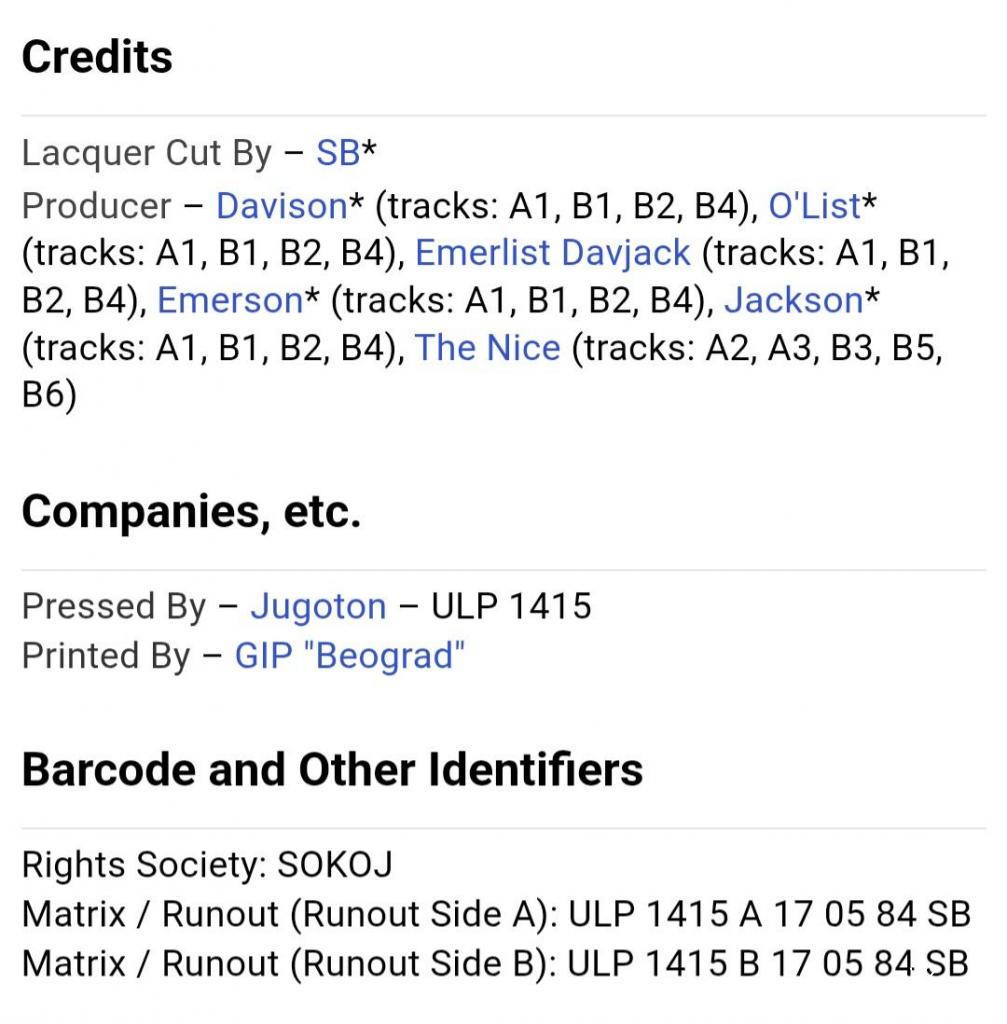This screenshot has width=1007, height=1024.
Task: Click the Producer label text
Action: tap(97, 205)
